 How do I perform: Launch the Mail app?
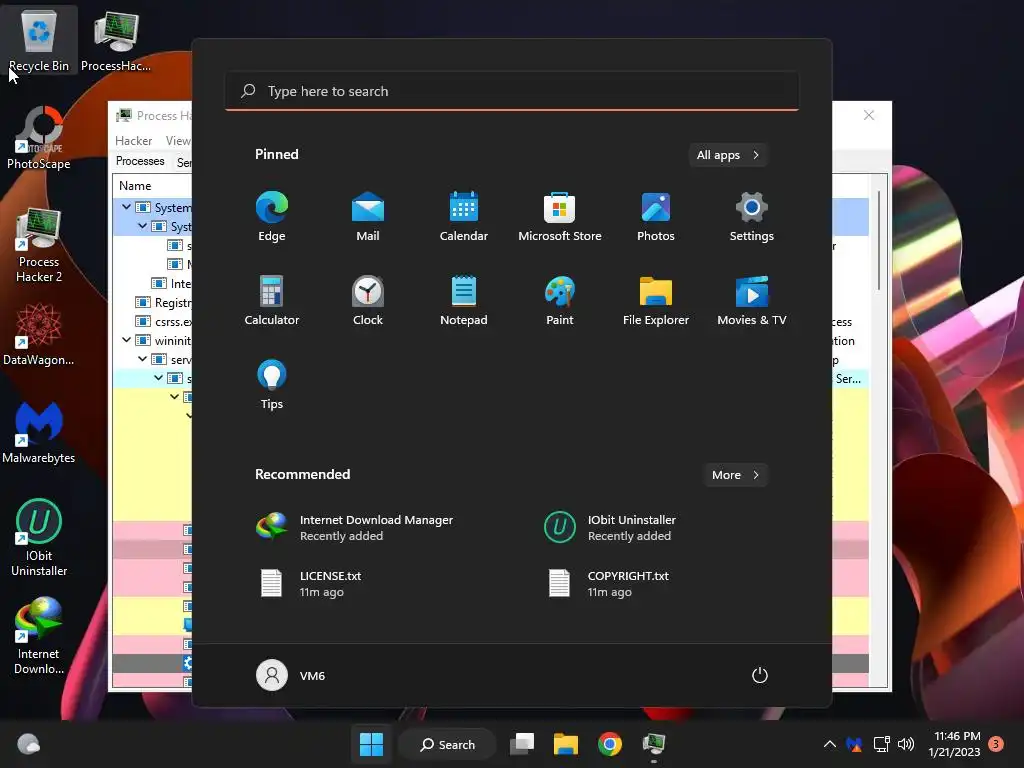coord(368,217)
